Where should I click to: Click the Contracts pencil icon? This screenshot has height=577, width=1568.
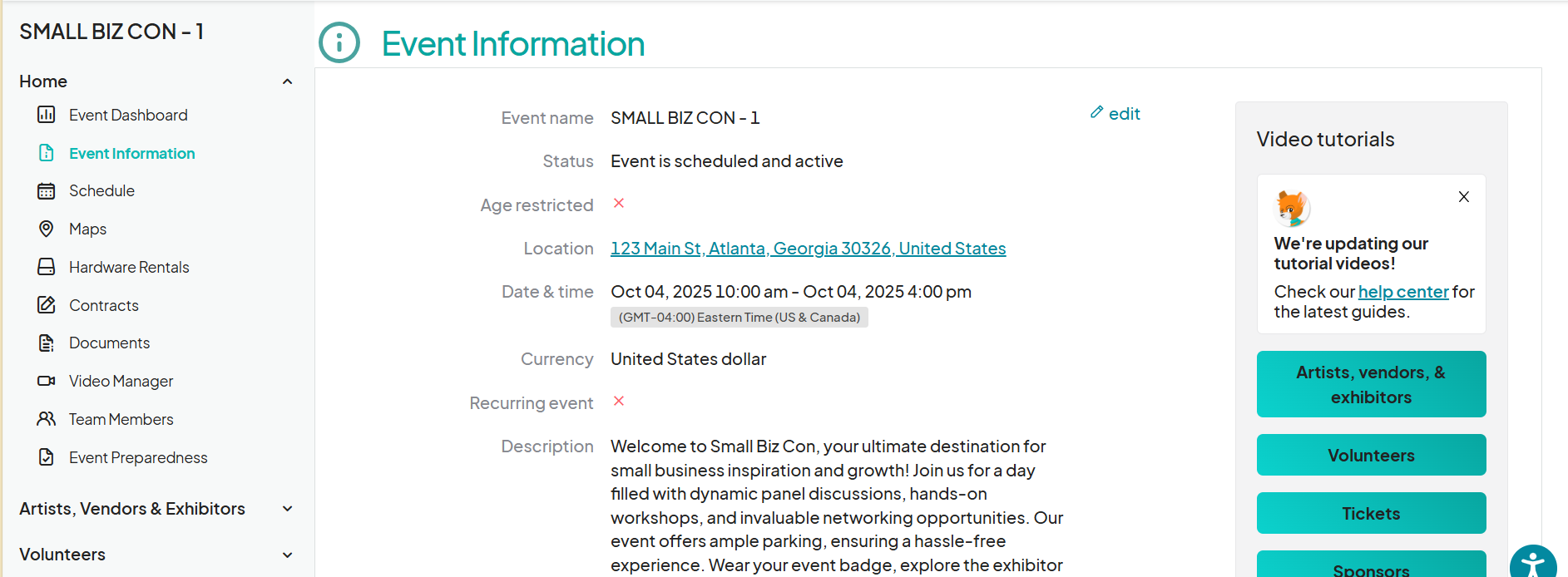tap(47, 305)
